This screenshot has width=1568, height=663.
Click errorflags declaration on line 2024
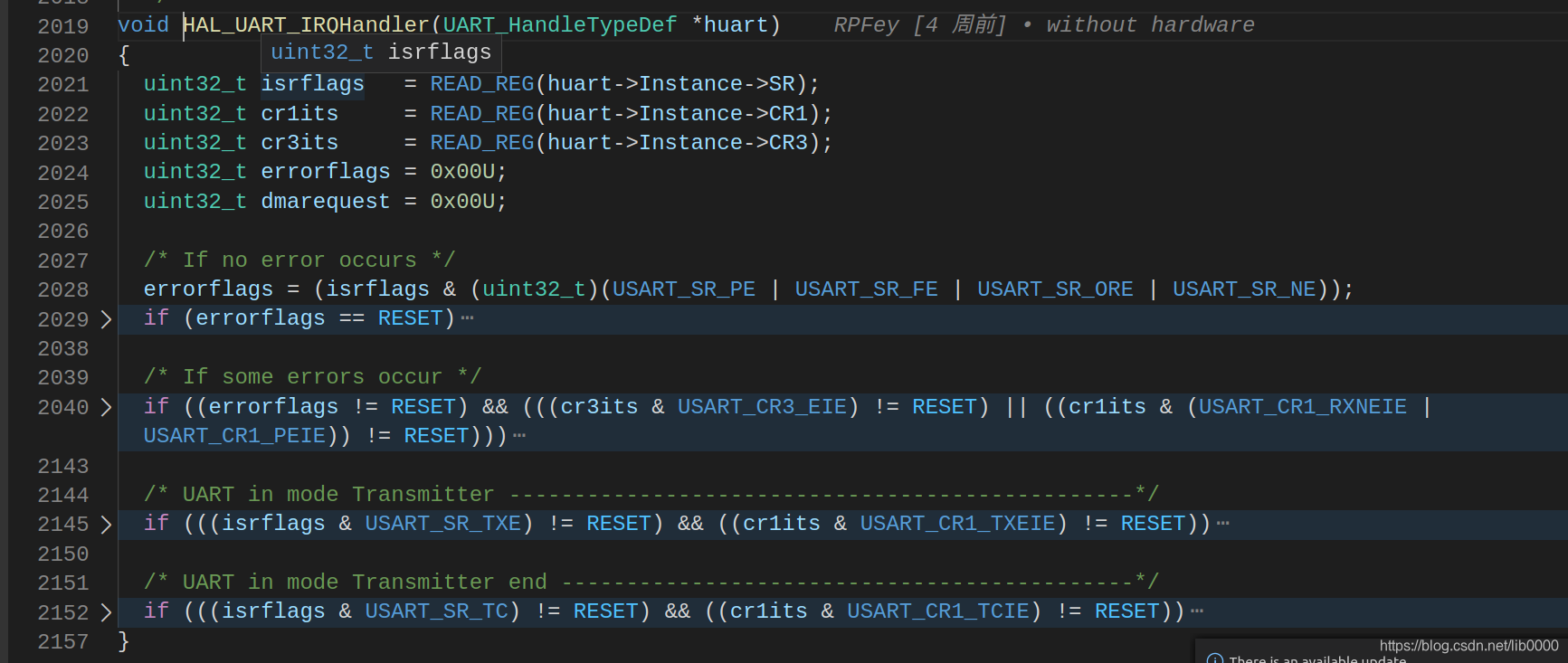(x=326, y=172)
